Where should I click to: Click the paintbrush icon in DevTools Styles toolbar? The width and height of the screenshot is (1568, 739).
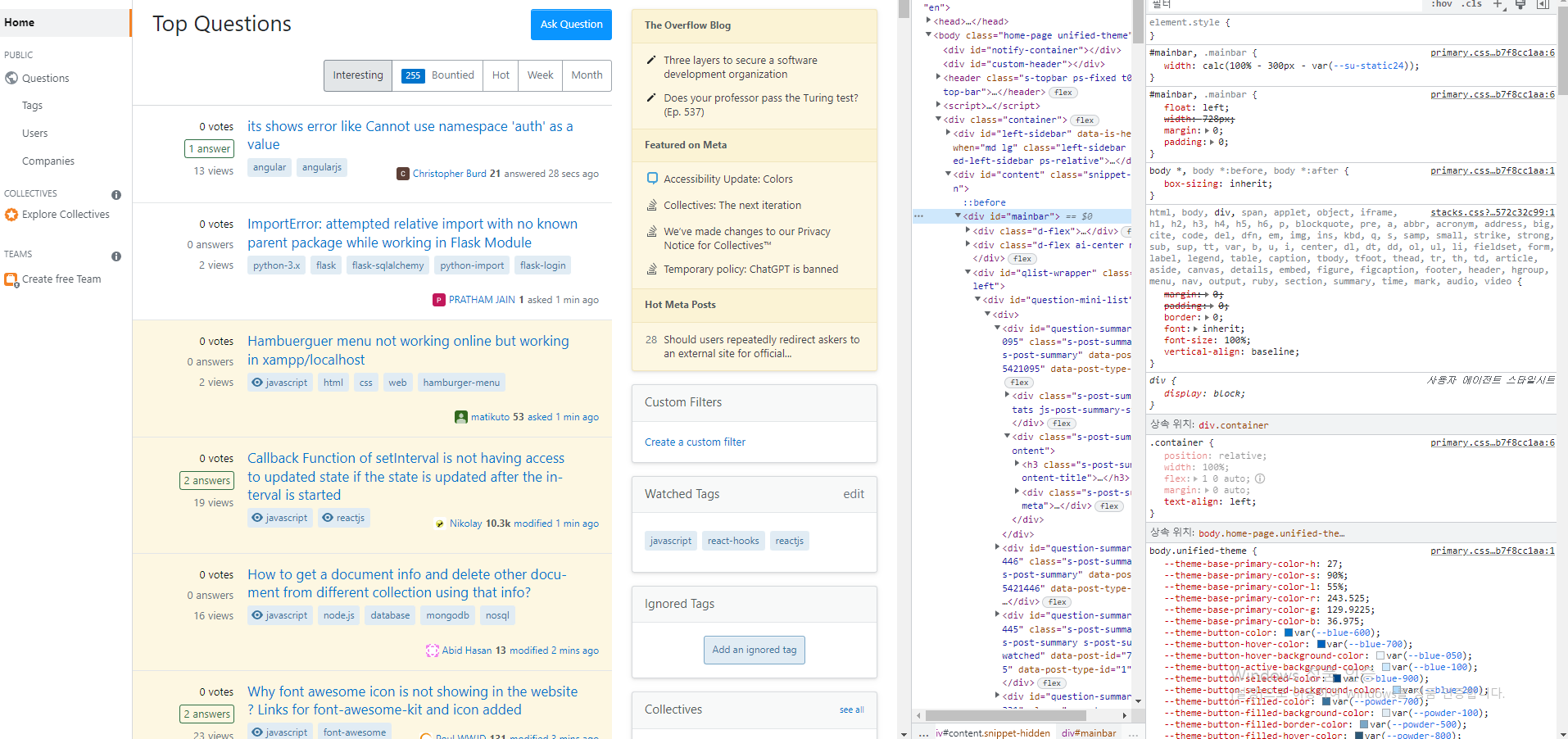pos(1520,4)
